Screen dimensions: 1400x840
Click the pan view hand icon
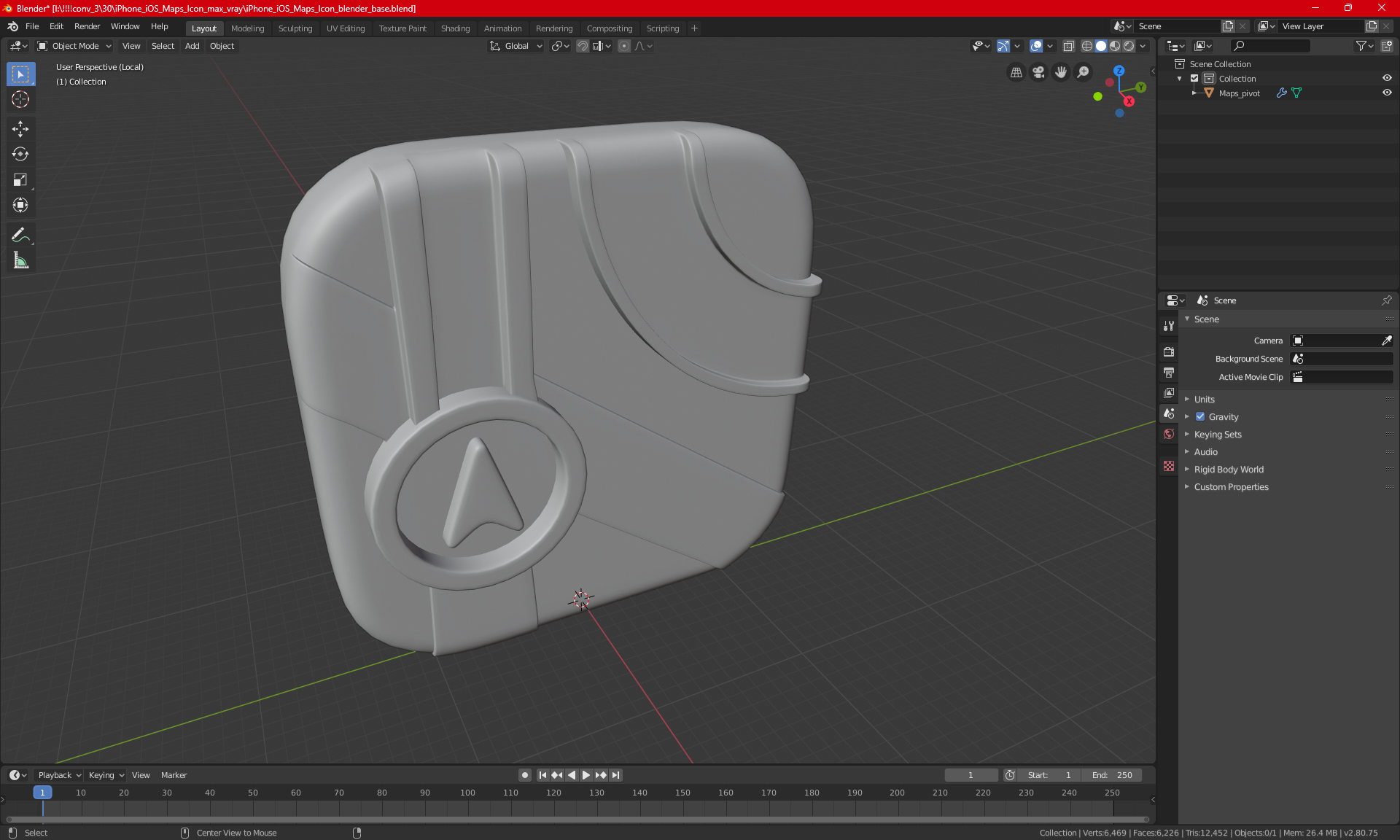pyautogui.click(x=1061, y=72)
